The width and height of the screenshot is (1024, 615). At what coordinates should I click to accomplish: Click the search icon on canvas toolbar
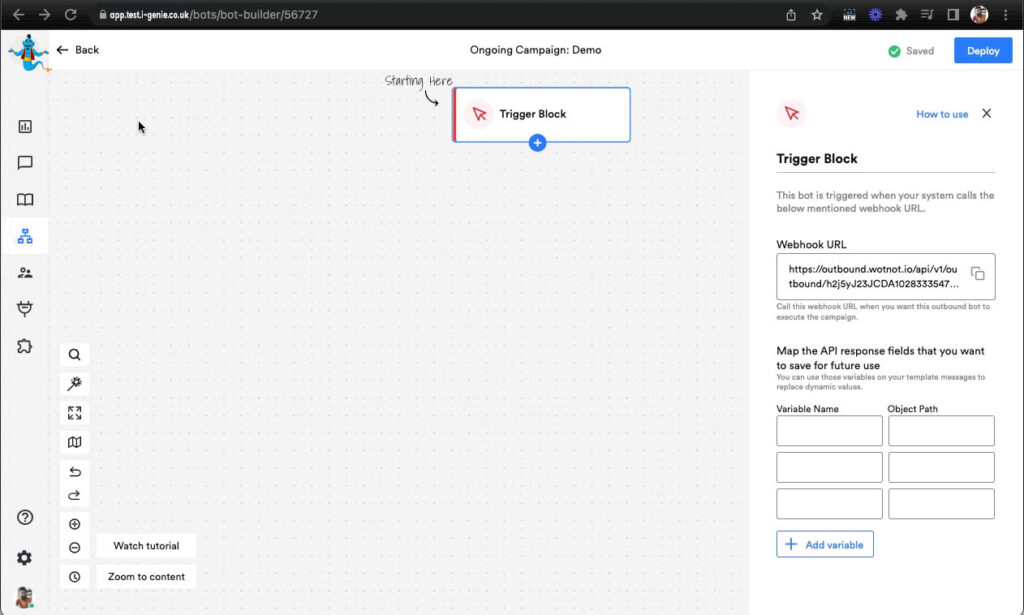[x=75, y=354]
